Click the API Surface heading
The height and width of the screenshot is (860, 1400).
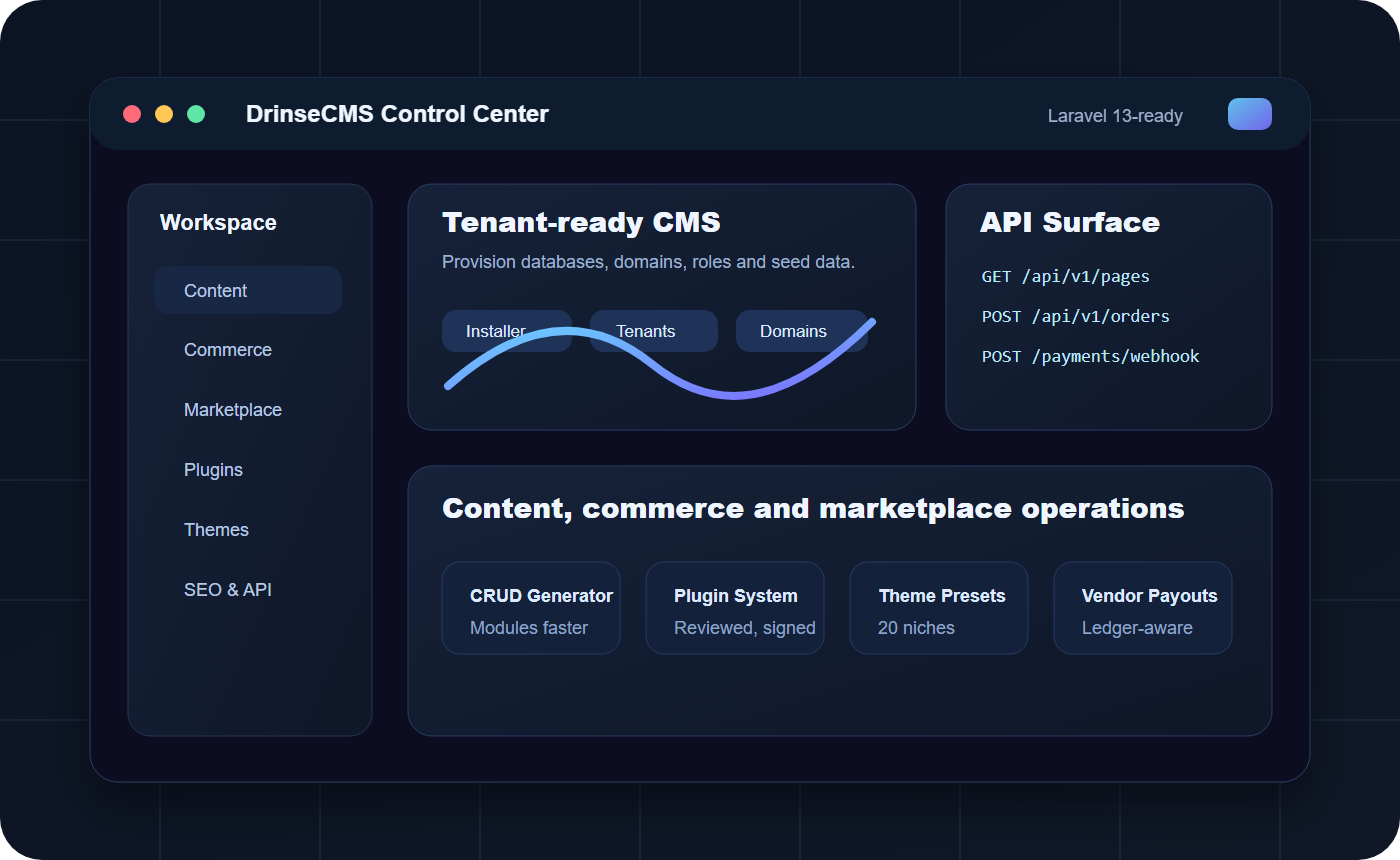pos(1070,222)
